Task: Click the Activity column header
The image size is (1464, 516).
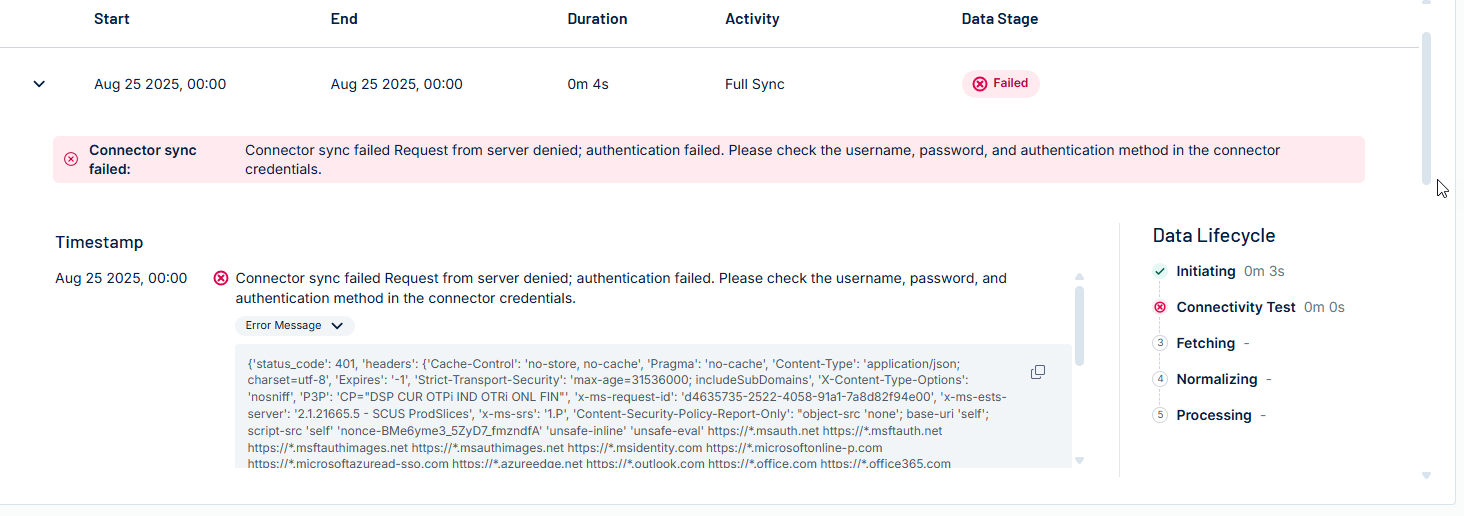Action: pyautogui.click(x=752, y=19)
